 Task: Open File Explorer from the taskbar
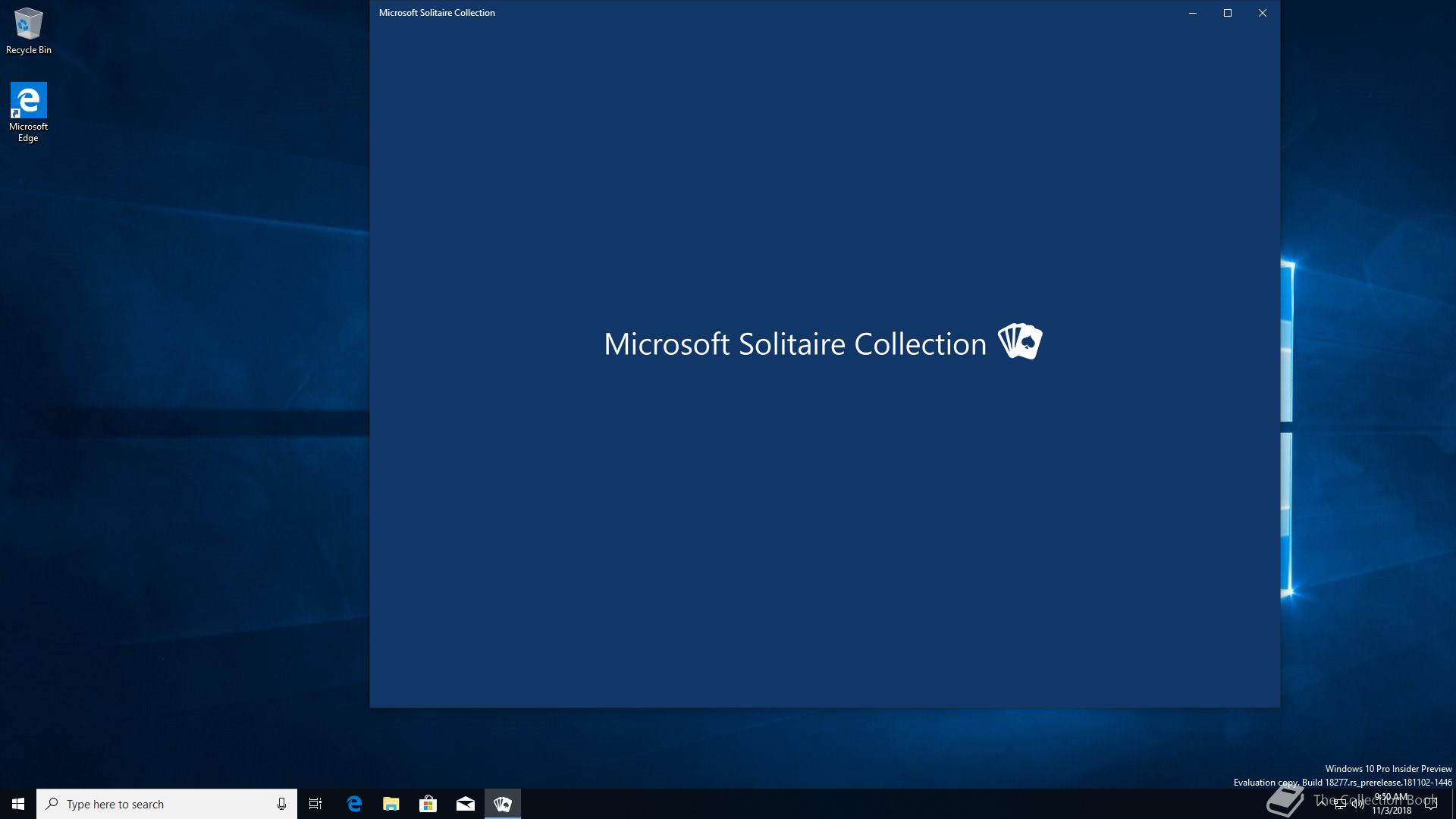[391, 804]
